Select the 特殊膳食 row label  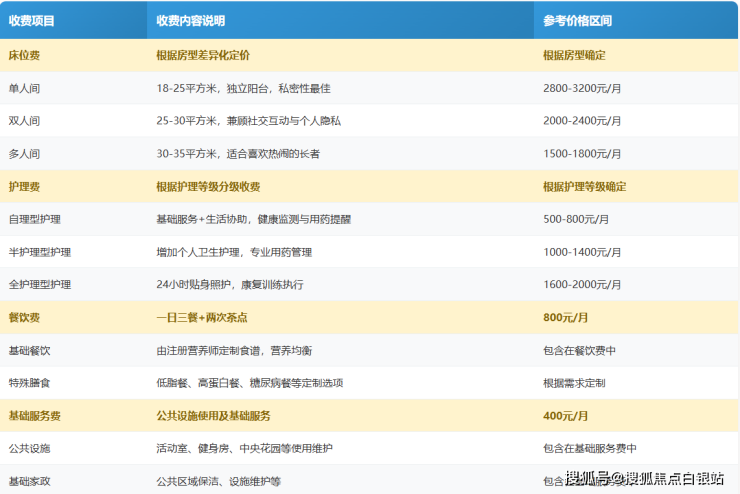point(29,383)
